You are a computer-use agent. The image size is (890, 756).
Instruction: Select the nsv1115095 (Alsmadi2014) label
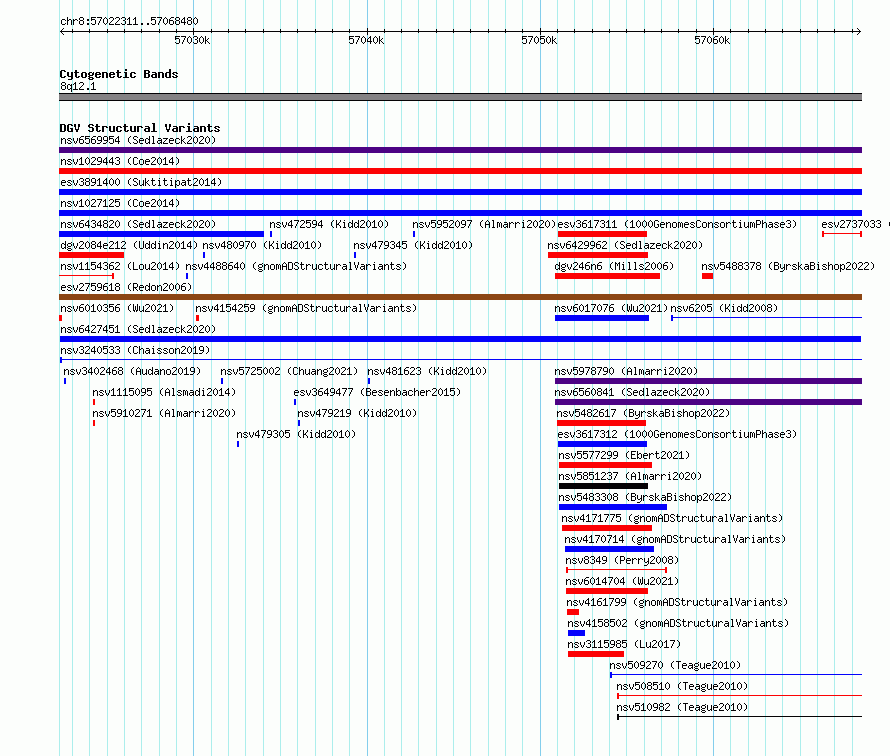click(x=164, y=392)
